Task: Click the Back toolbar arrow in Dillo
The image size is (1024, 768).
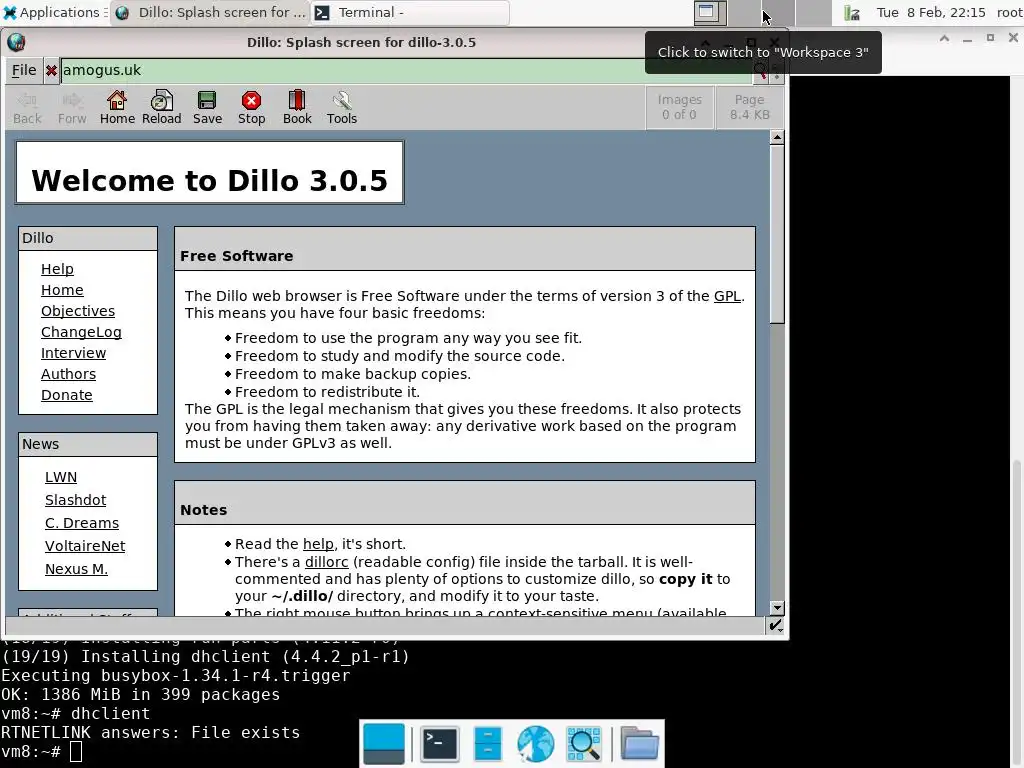Action: [27, 108]
